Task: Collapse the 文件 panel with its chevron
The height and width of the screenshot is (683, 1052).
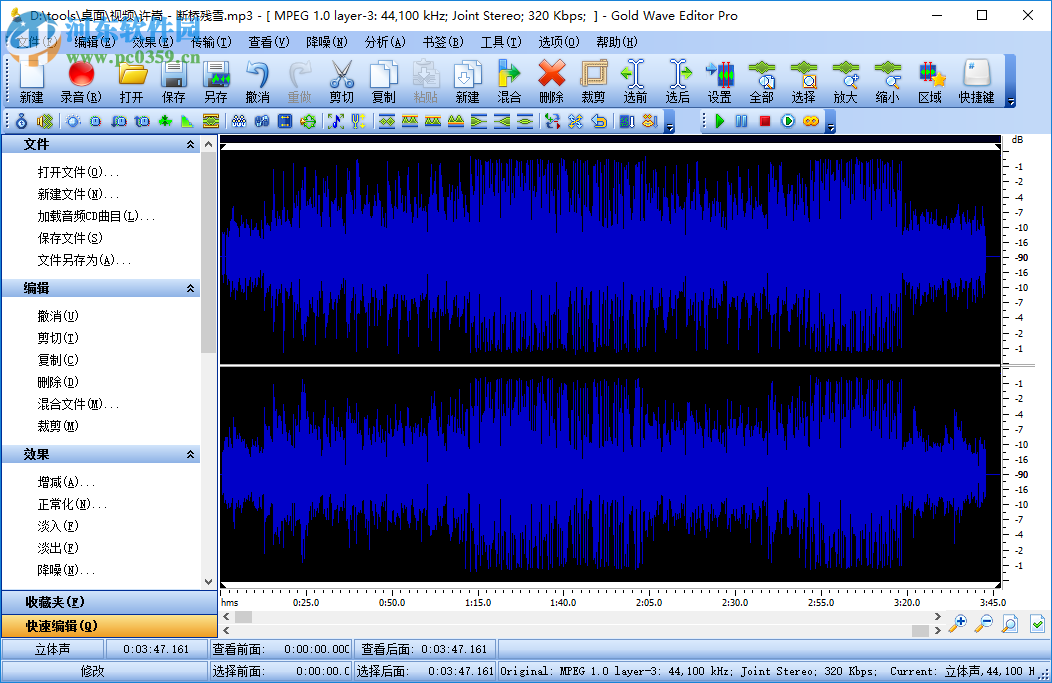Action: point(189,144)
